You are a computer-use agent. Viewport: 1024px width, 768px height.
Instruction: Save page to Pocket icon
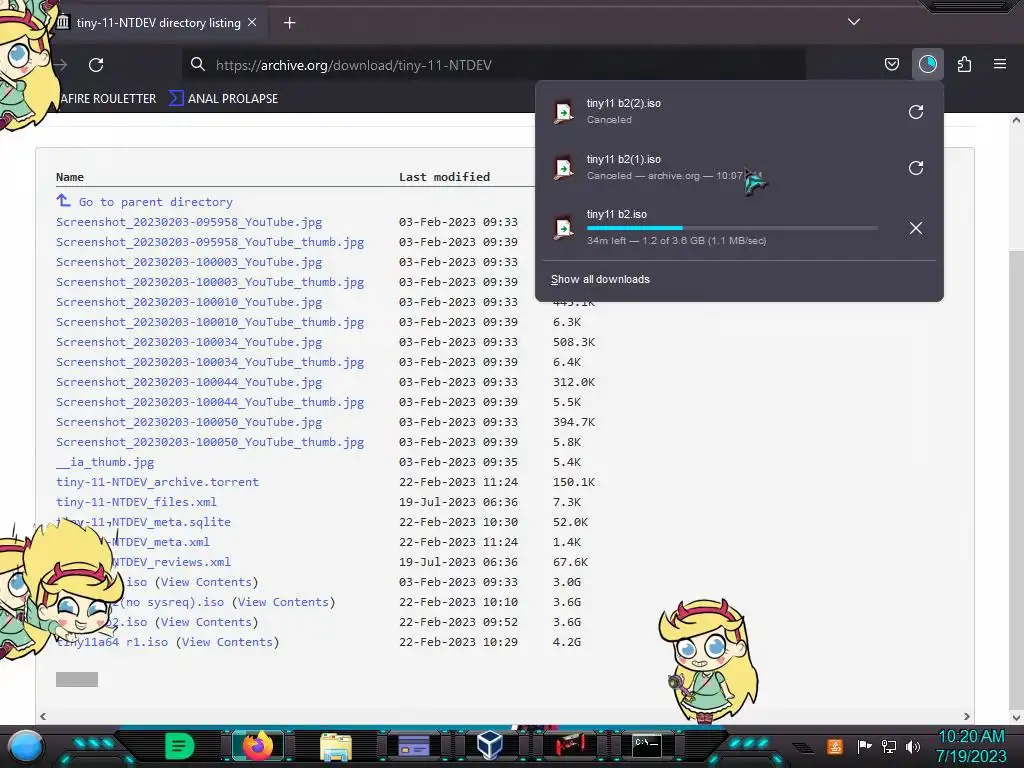tap(891, 64)
